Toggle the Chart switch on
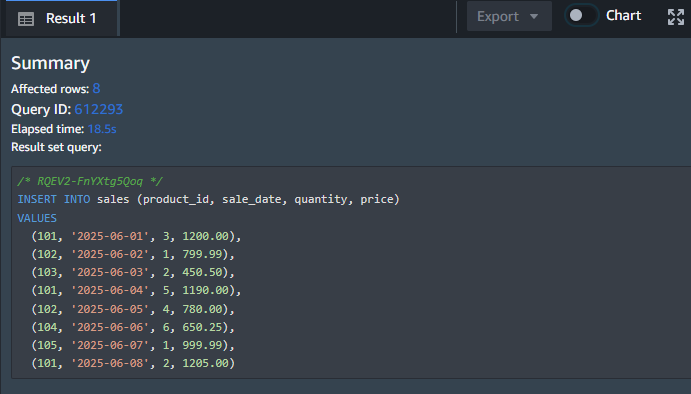Screen dimensions: 691x394 point(581,15)
